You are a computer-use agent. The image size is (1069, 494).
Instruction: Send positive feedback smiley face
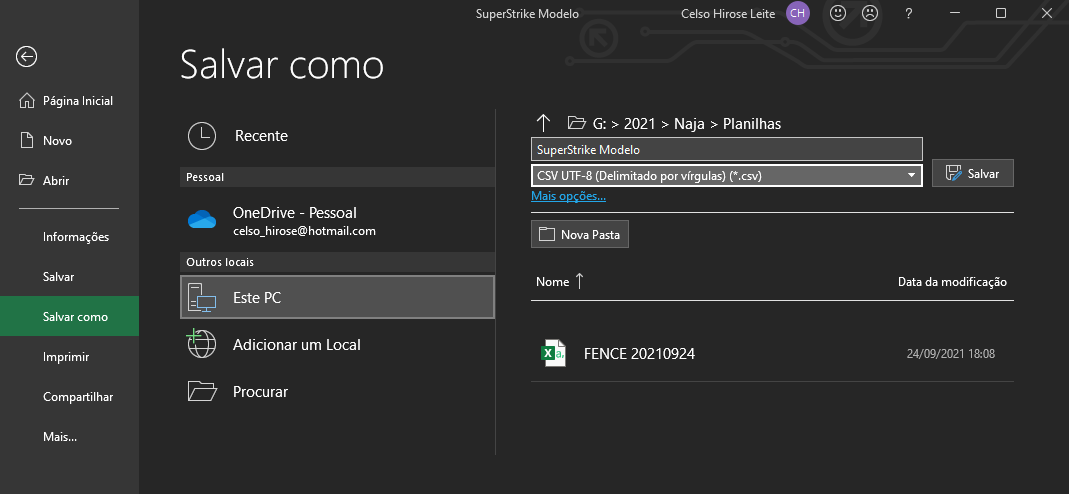838,13
